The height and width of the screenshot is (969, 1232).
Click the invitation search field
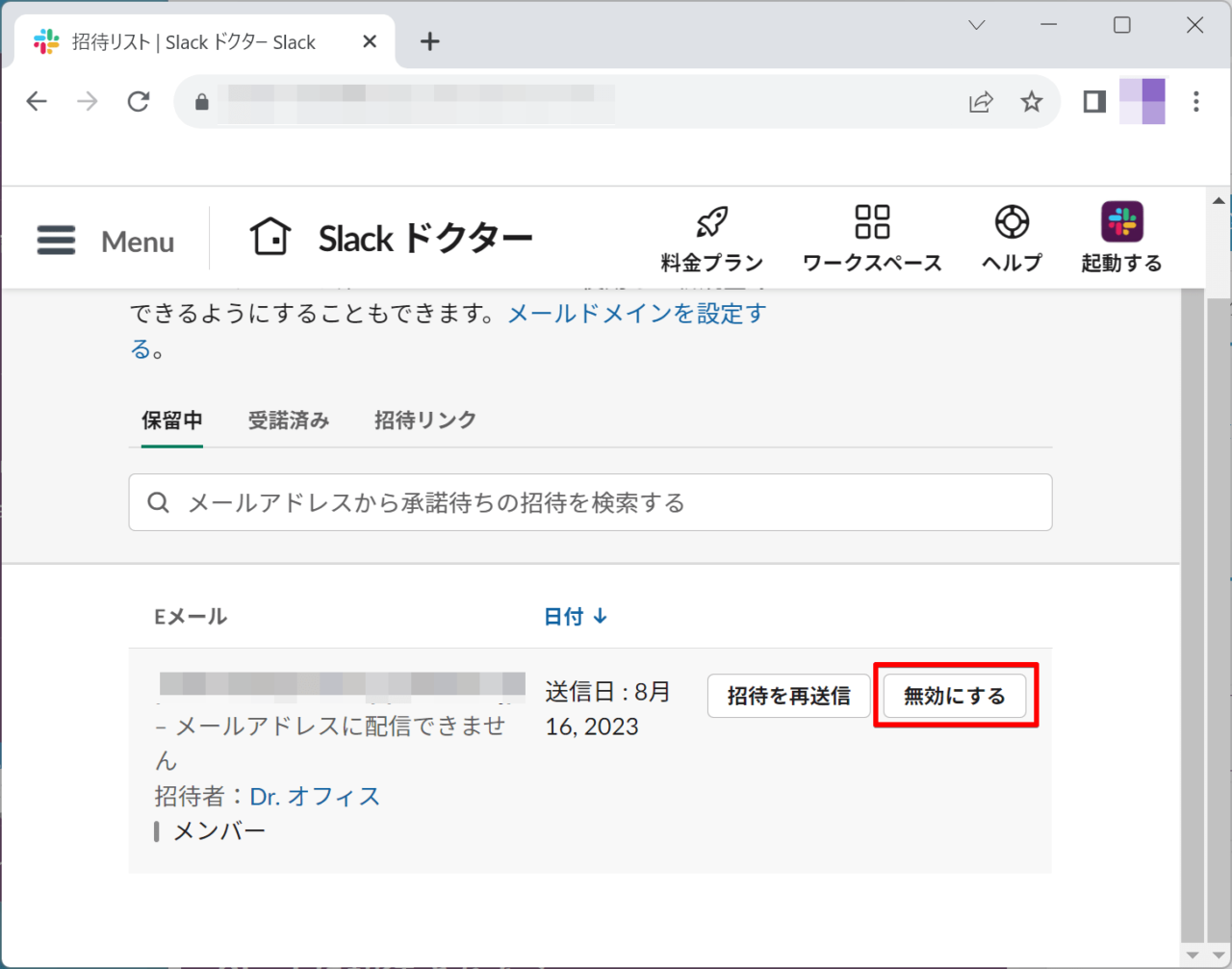click(590, 502)
